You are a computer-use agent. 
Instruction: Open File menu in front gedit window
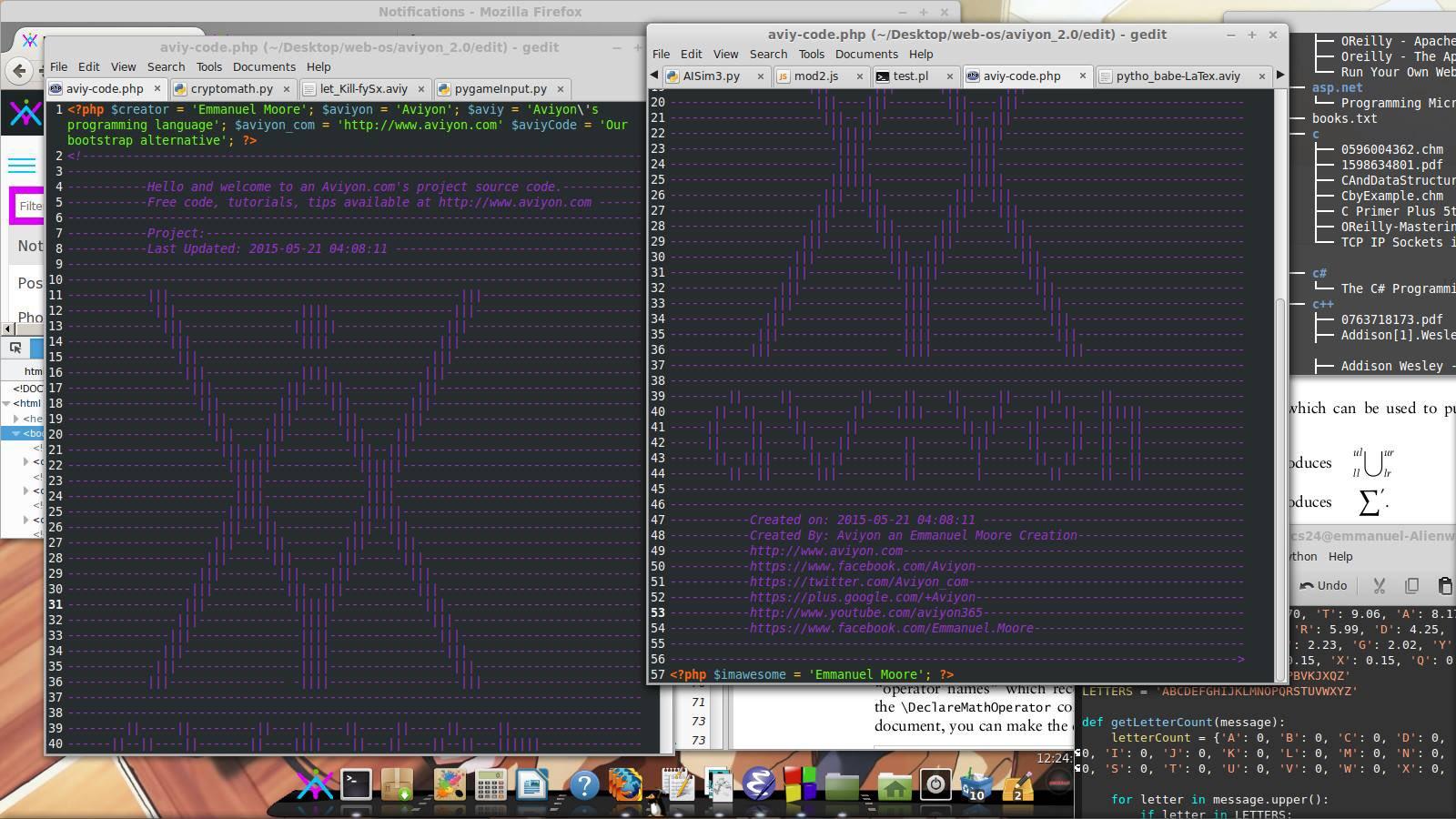[x=661, y=54]
